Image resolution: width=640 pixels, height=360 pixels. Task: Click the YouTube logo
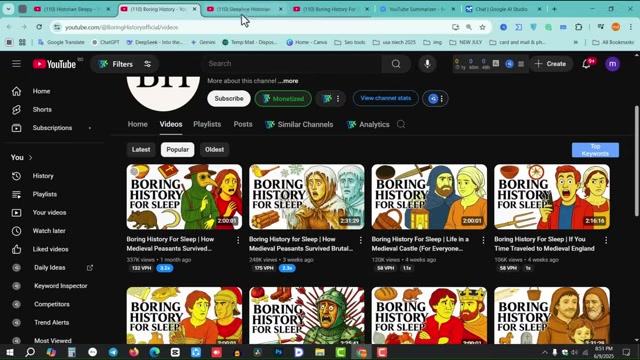(x=54, y=64)
